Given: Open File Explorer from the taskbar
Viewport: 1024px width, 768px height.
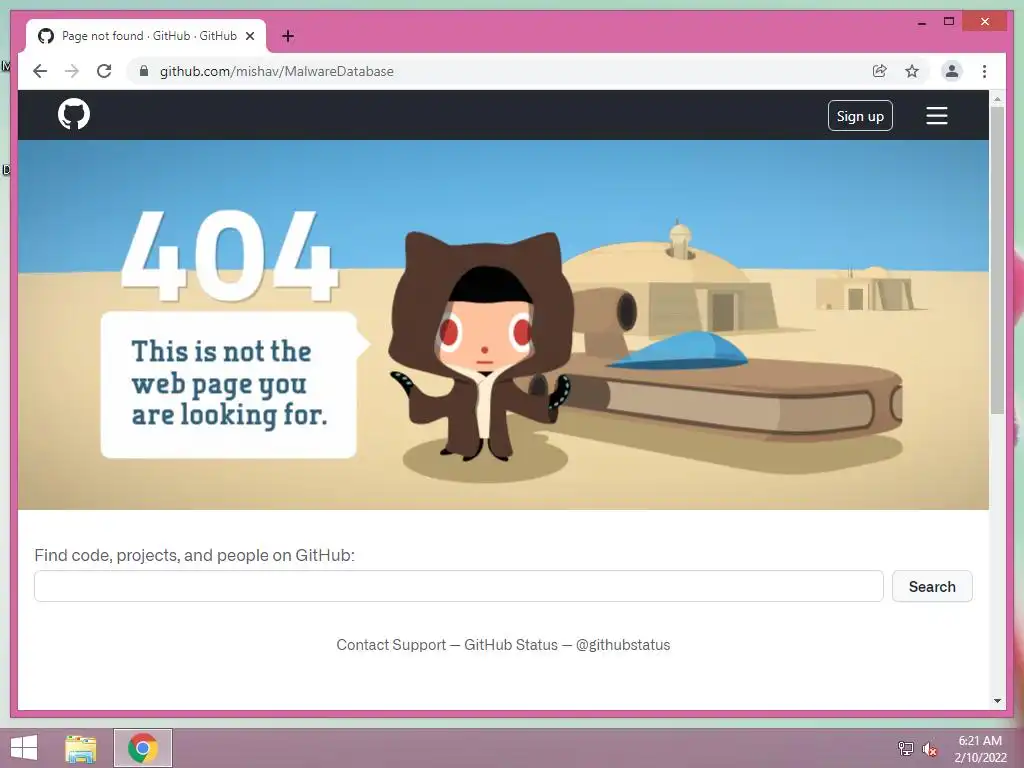Looking at the screenshot, I should click(81, 748).
